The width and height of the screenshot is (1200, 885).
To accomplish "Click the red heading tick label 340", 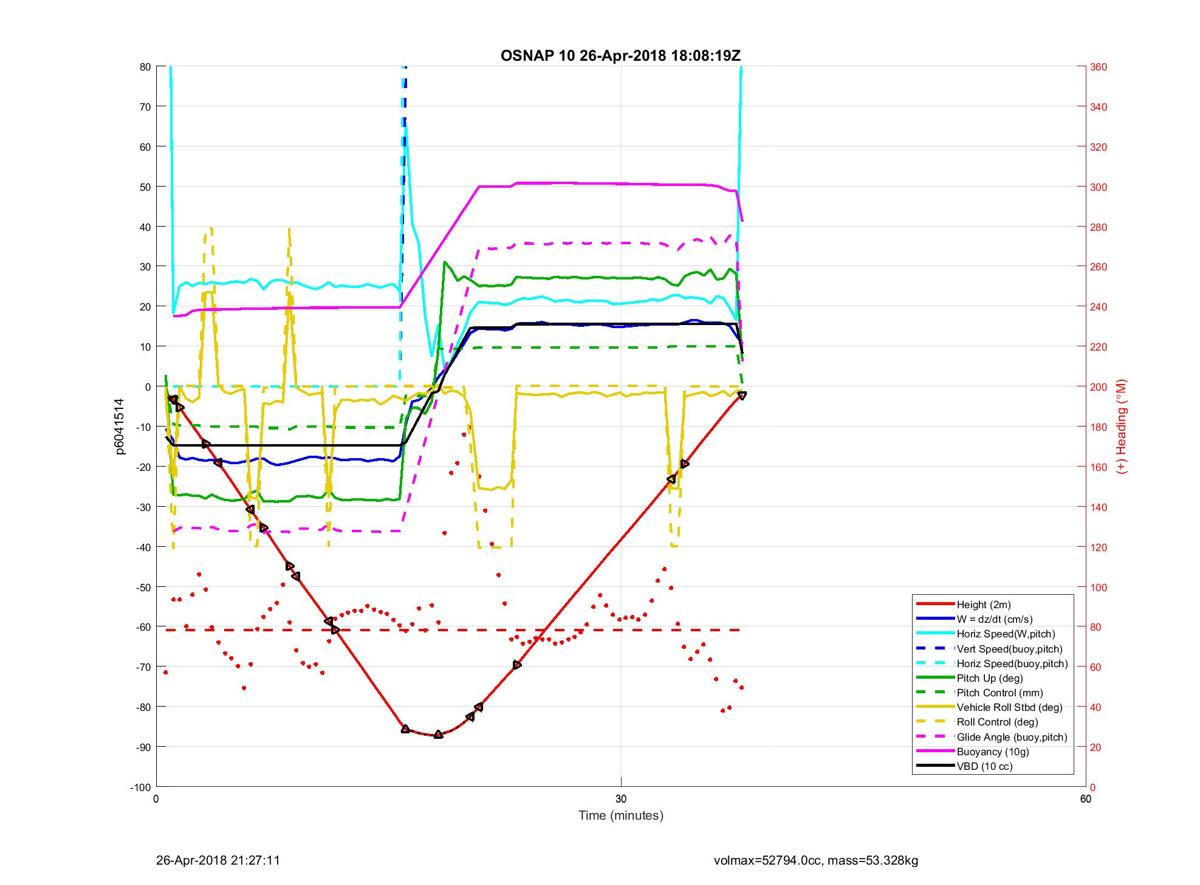I will (1100, 107).
